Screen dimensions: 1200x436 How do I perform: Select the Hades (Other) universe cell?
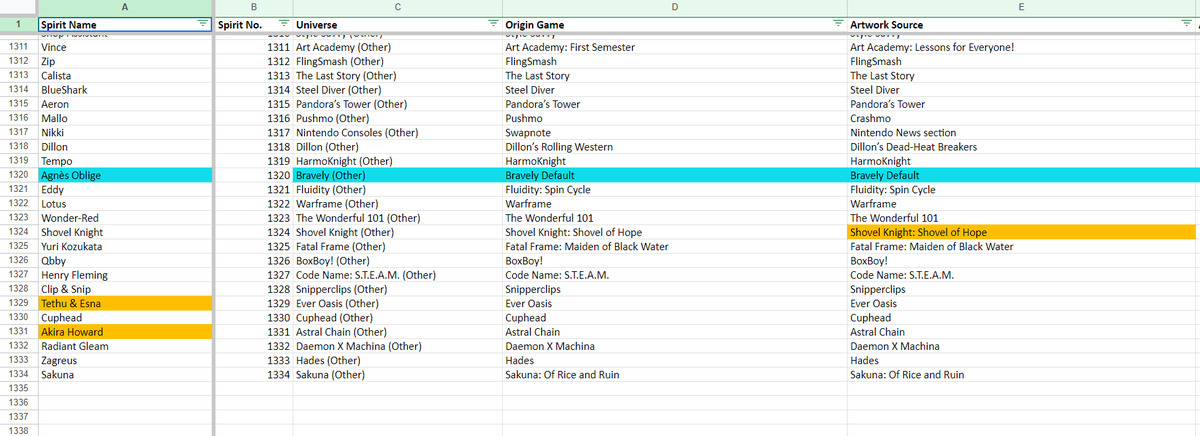click(x=398, y=360)
